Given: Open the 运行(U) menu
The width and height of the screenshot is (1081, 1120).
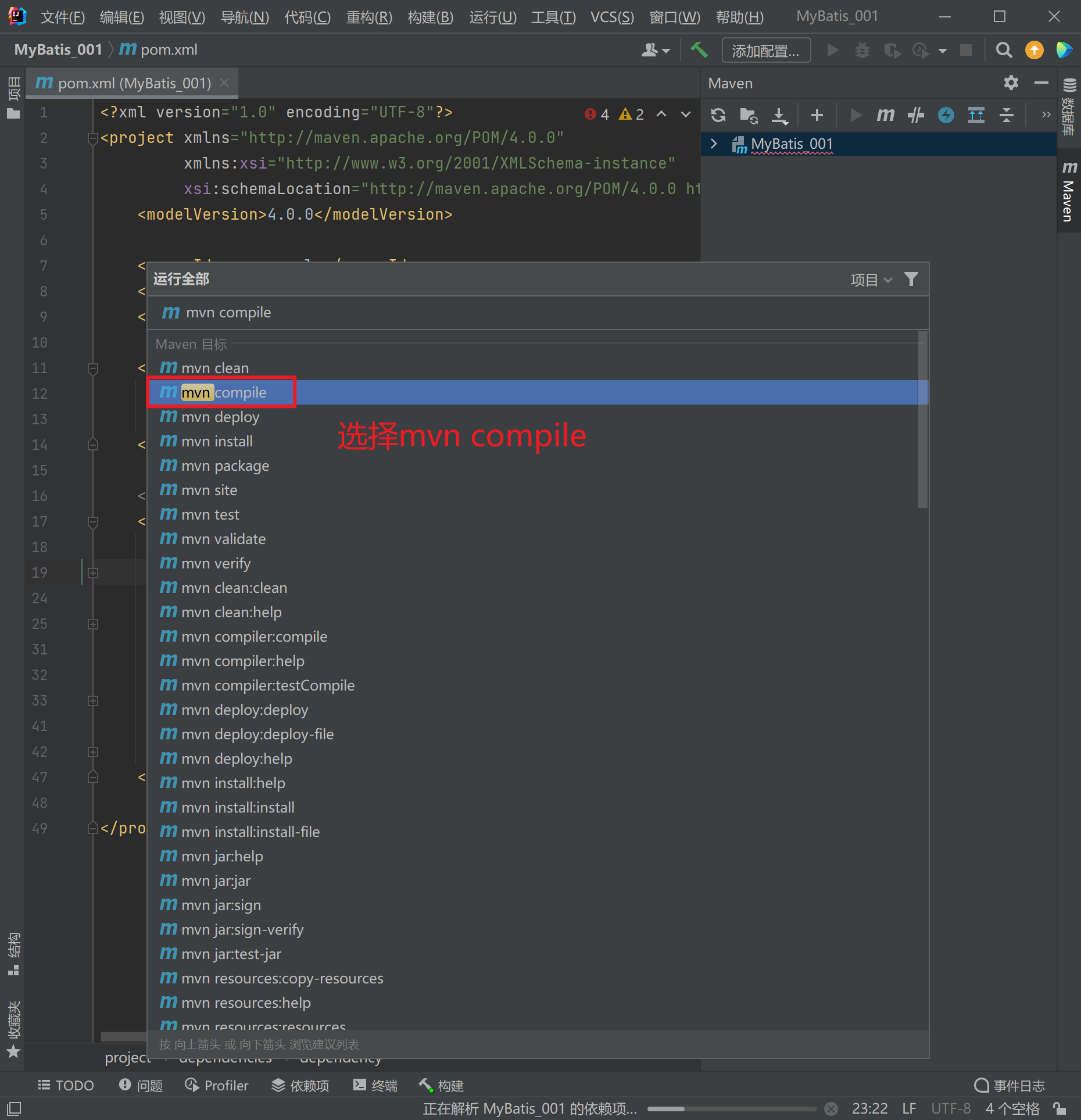Looking at the screenshot, I should click(x=493, y=17).
